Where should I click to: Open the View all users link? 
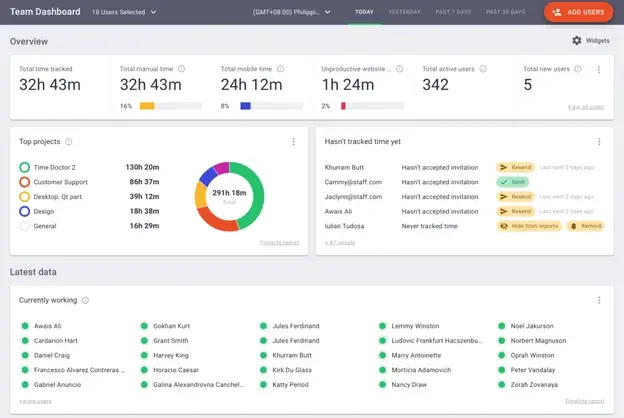(585, 106)
